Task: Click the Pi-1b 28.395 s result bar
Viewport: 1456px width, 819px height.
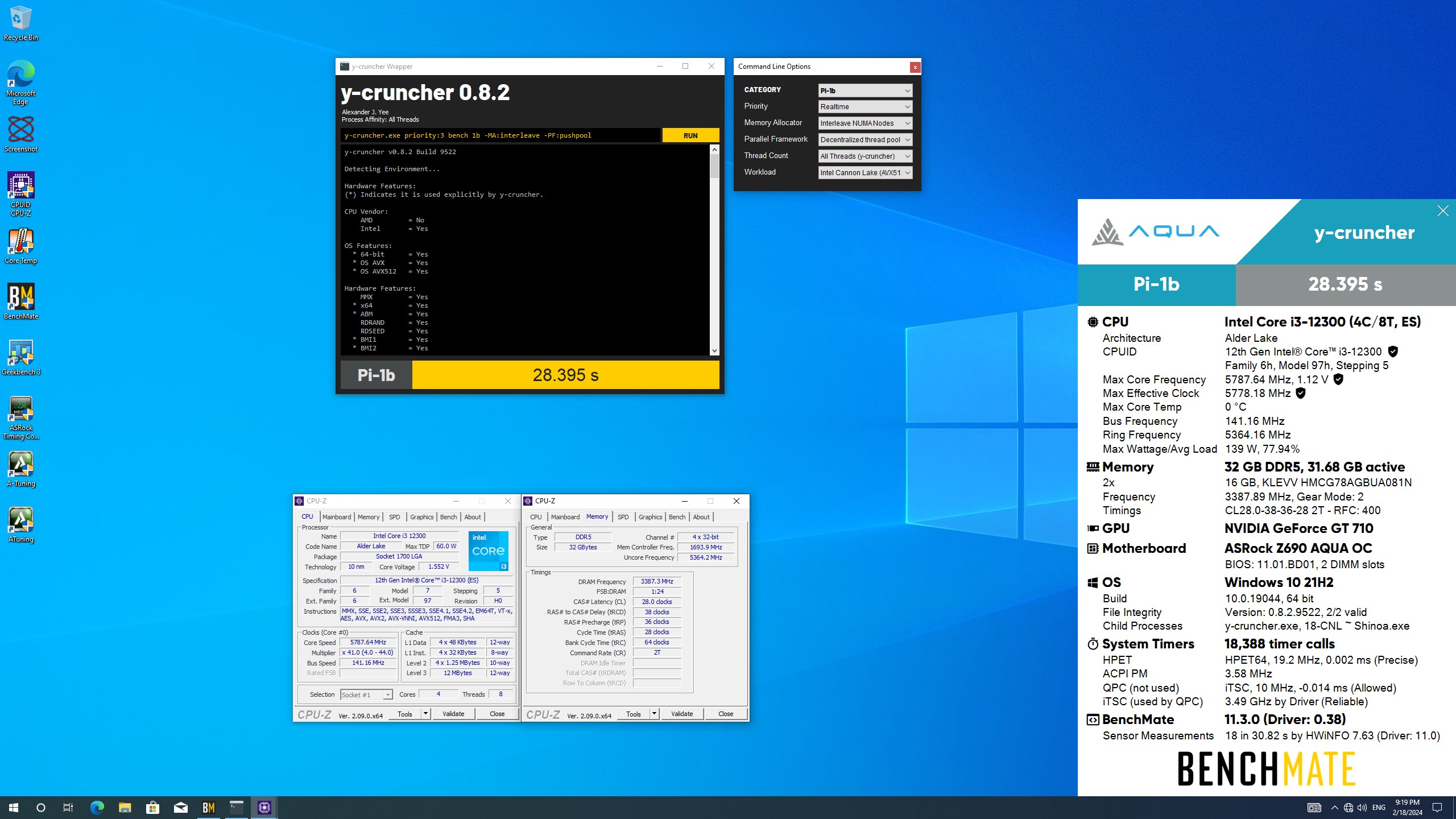Action: point(530,375)
